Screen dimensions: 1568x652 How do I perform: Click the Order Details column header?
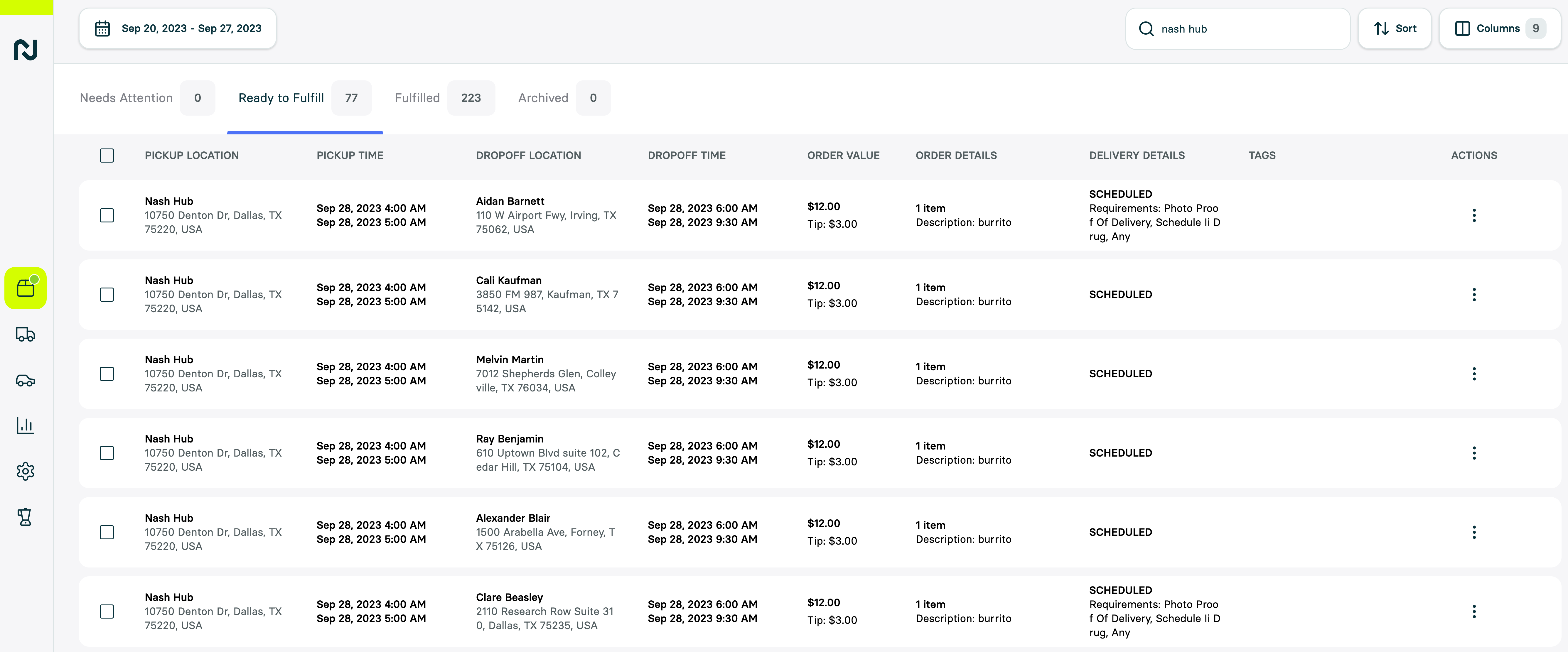[x=956, y=155]
